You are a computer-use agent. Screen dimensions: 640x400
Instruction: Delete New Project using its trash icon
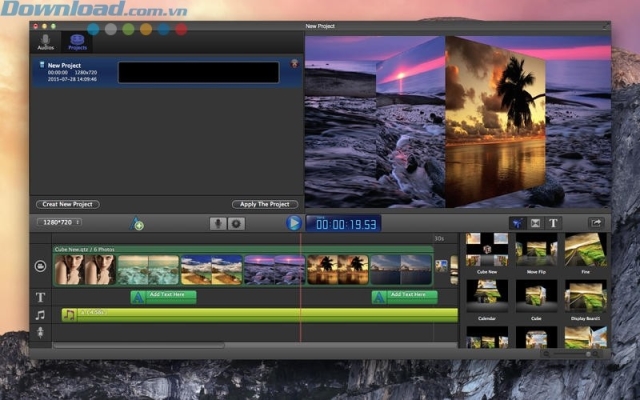tap(294, 64)
